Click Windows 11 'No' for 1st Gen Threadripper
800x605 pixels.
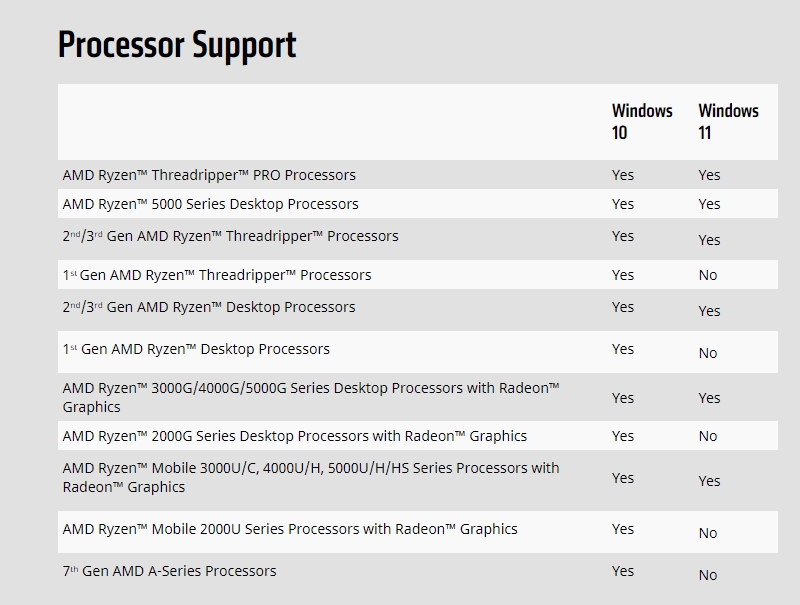708,275
